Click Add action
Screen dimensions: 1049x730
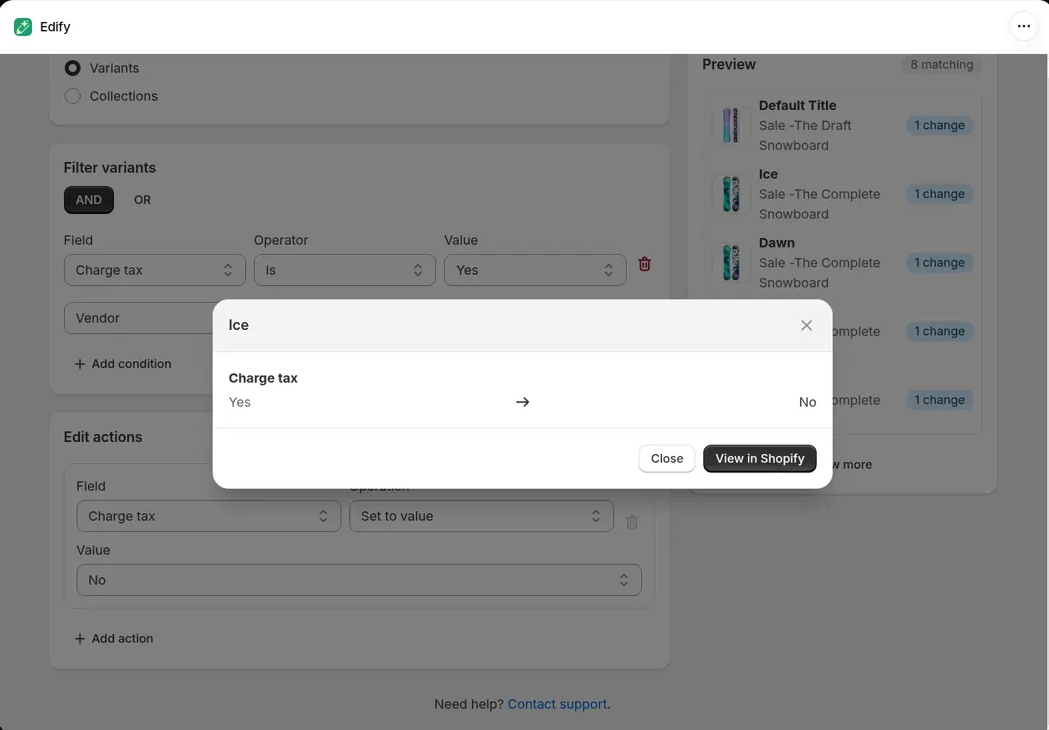114,639
